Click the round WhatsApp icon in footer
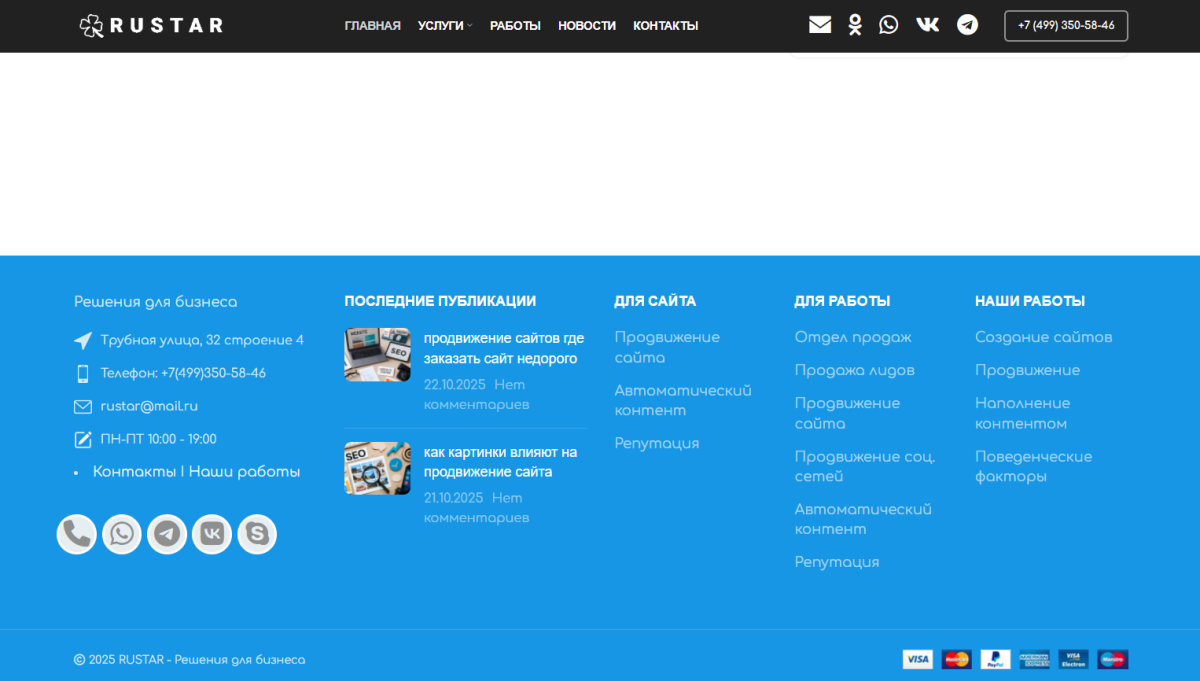The height and width of the screenshot is (681, 1200). [x=122, y=534]
